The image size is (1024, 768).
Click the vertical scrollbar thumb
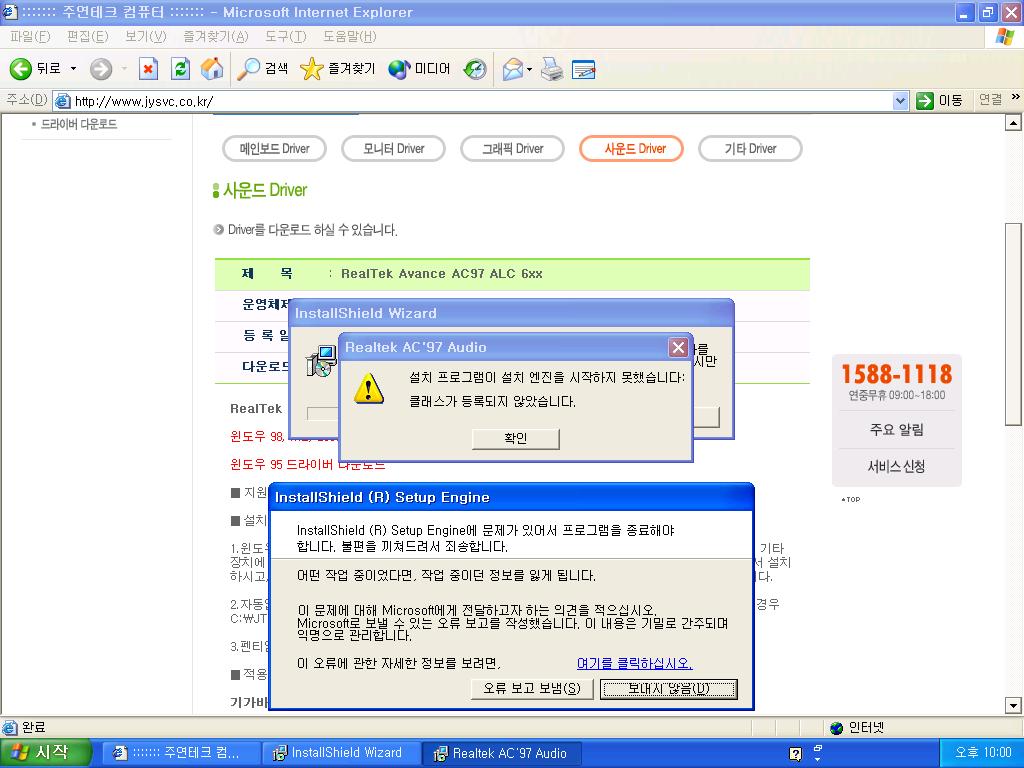pos(1013,325)
